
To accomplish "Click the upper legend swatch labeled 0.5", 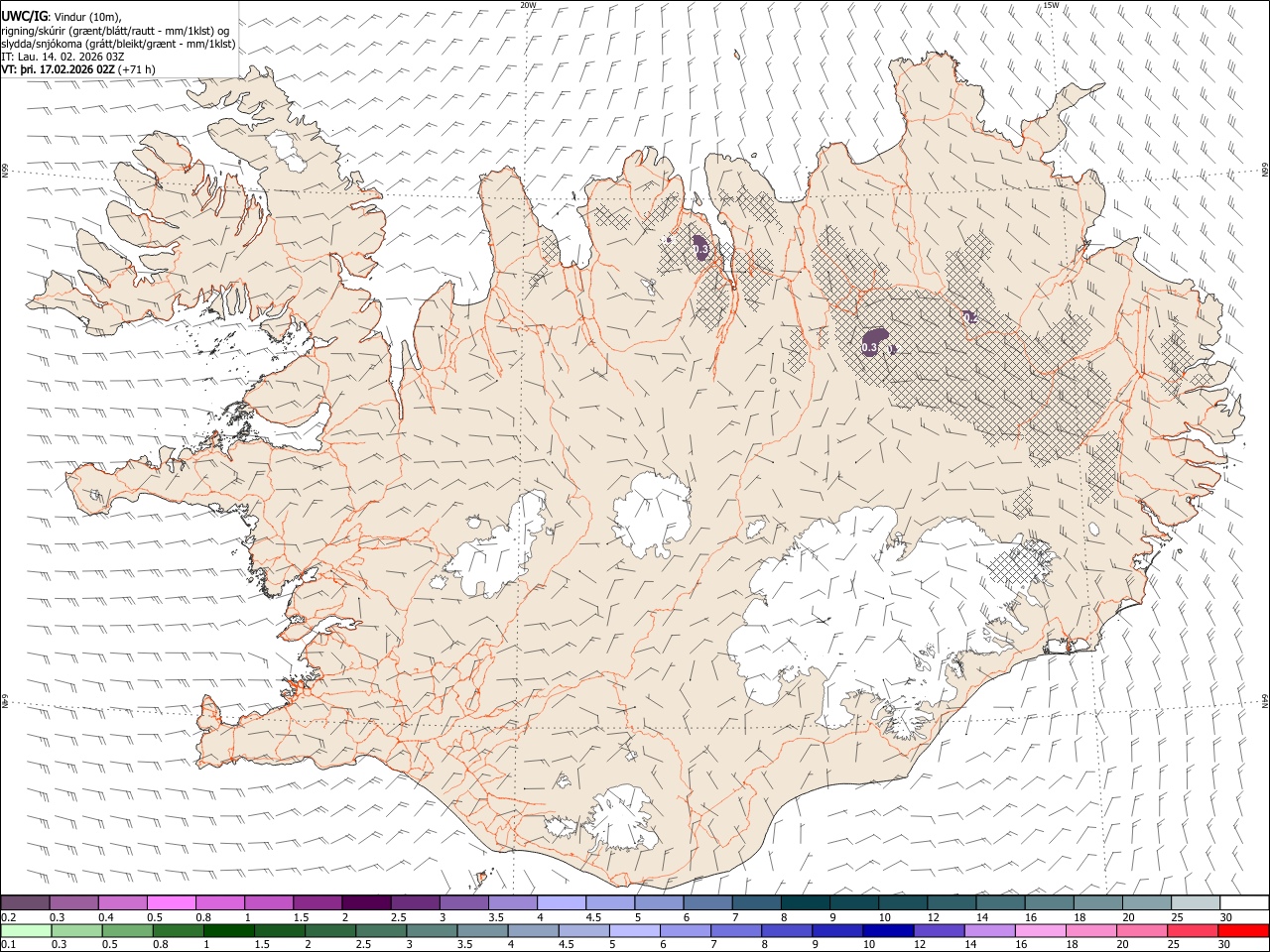I will click(171, 902).
